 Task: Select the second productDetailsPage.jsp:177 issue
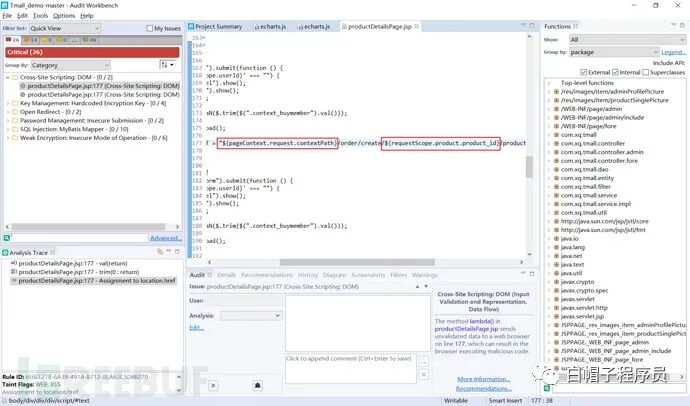pyautogui.click(x=103, y=95)
